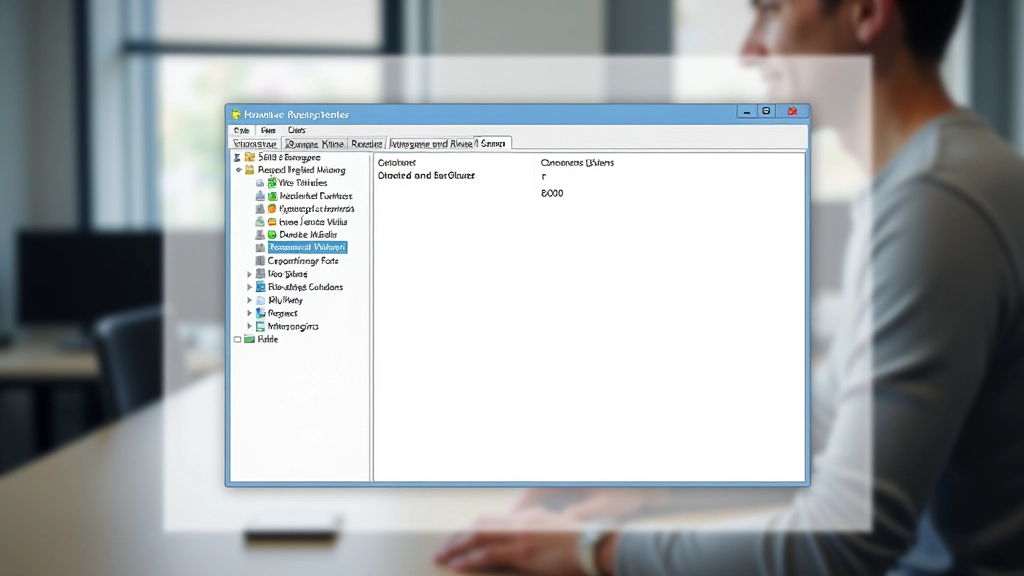Select the details-pane row containing the word "and"
Screen dimensions: 1024x576
[426, 176]
